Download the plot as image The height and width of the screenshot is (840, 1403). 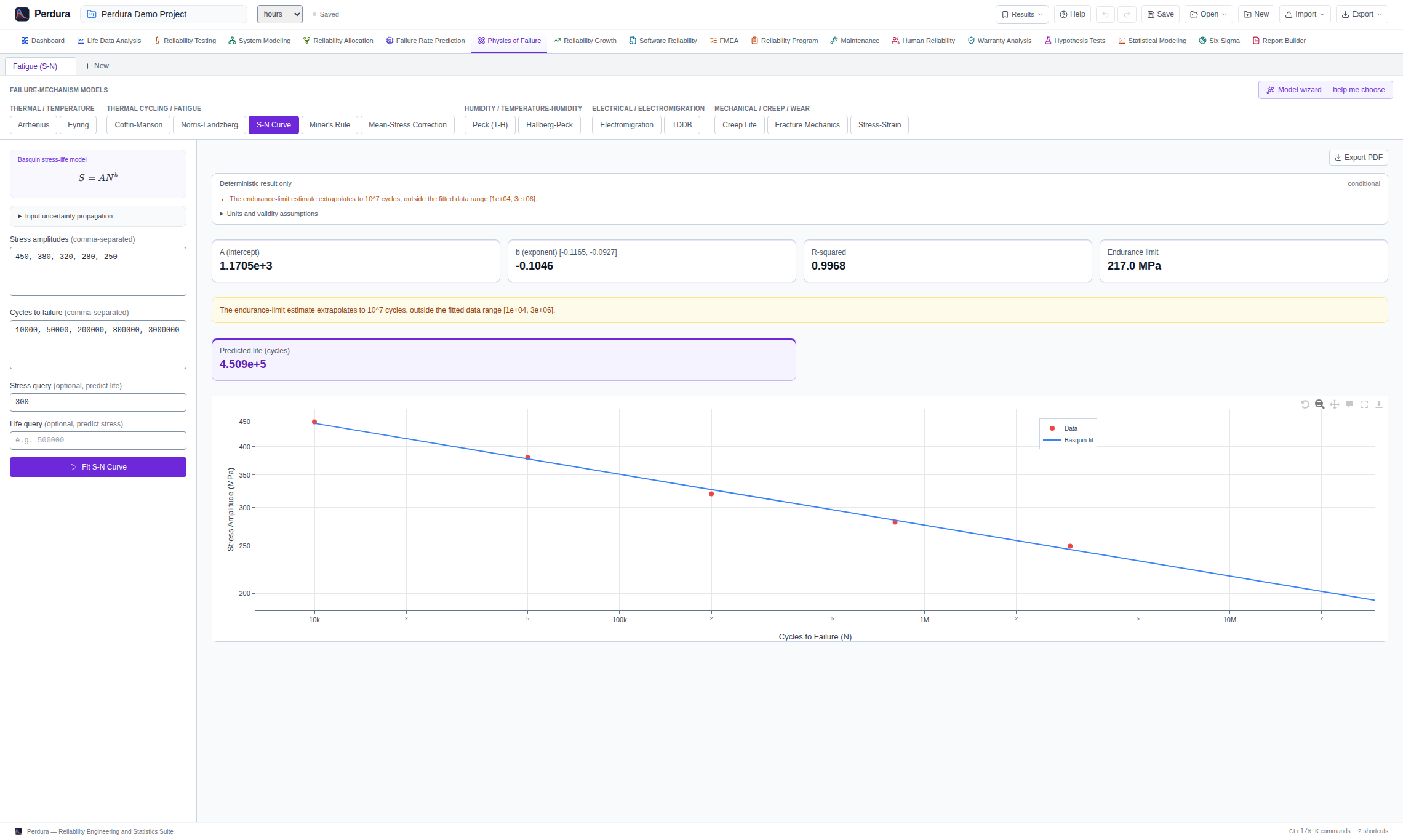tap(1379, 404)
